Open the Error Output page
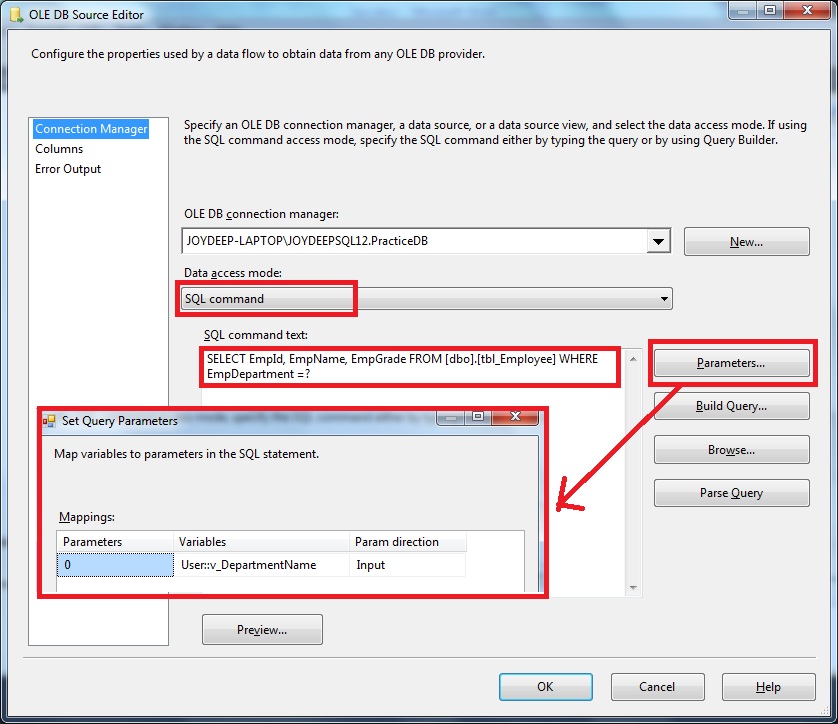This screenshot has width=838, height=724. (67, 168)
